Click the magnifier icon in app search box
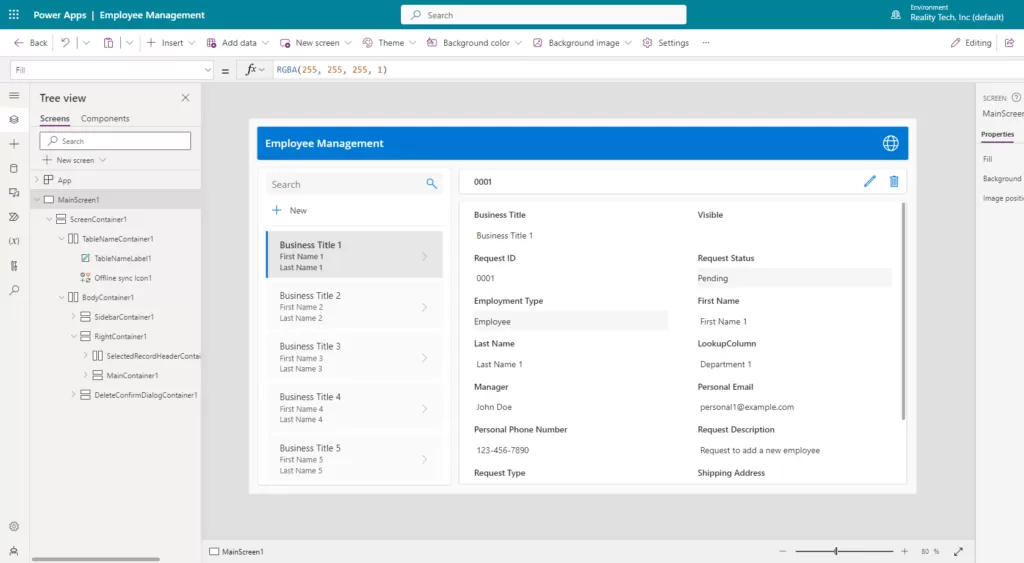The width and height of the screenshot is (1024, 563). 432,184
